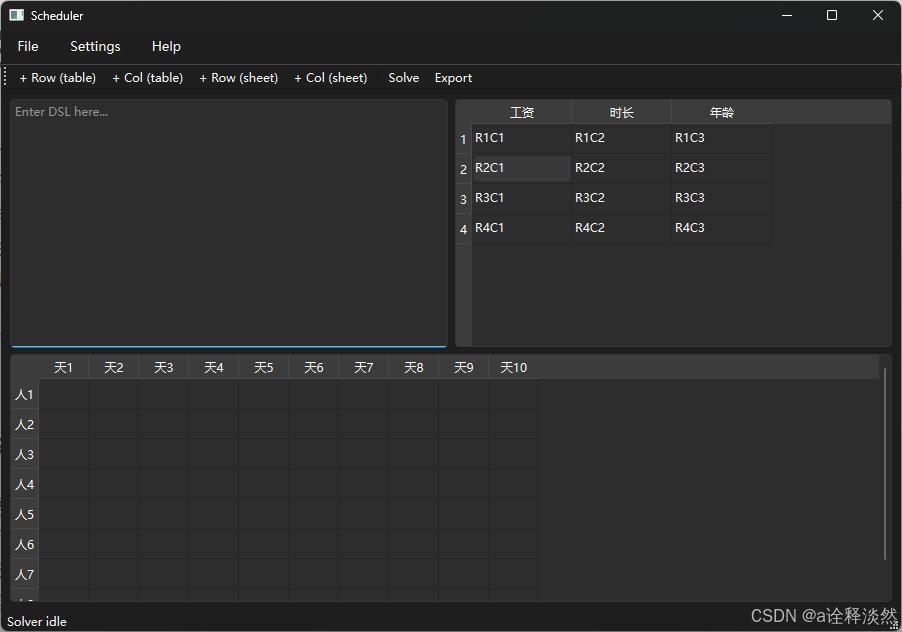
Task: Run the Solve action
Action: click(x=403, y=78)
